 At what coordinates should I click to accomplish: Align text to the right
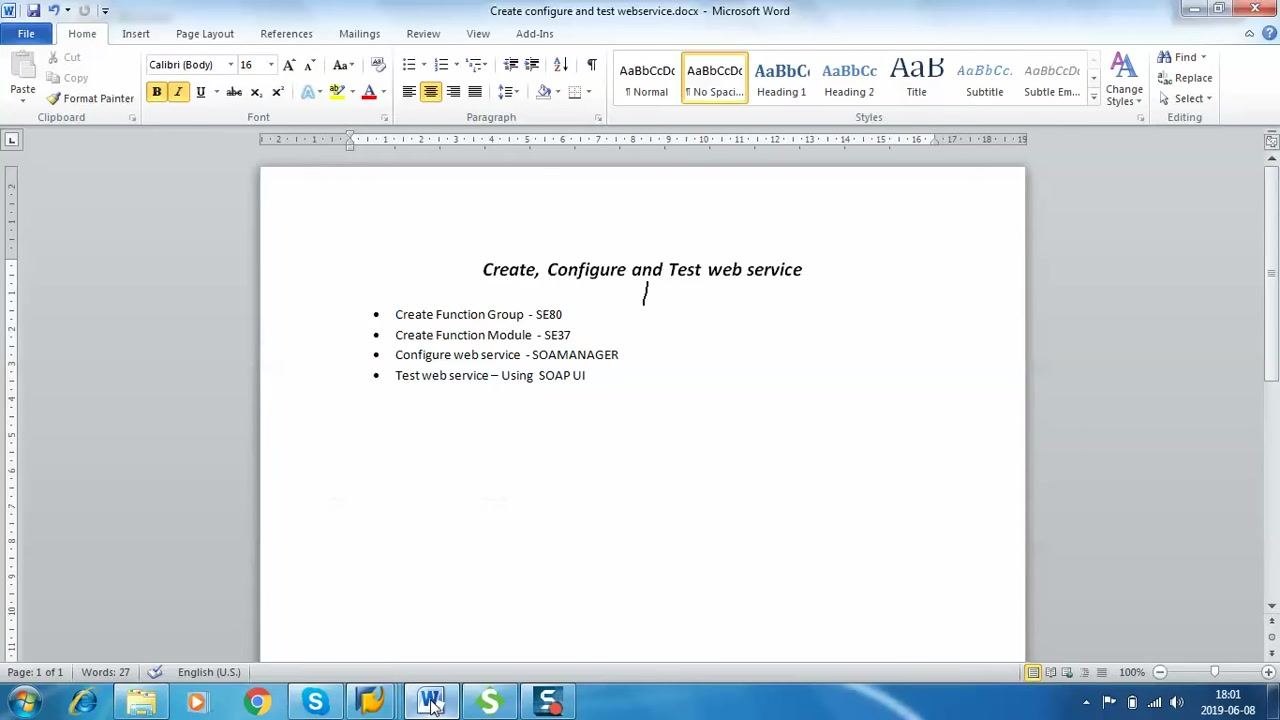pyautogui.click(x=453, y=92)
